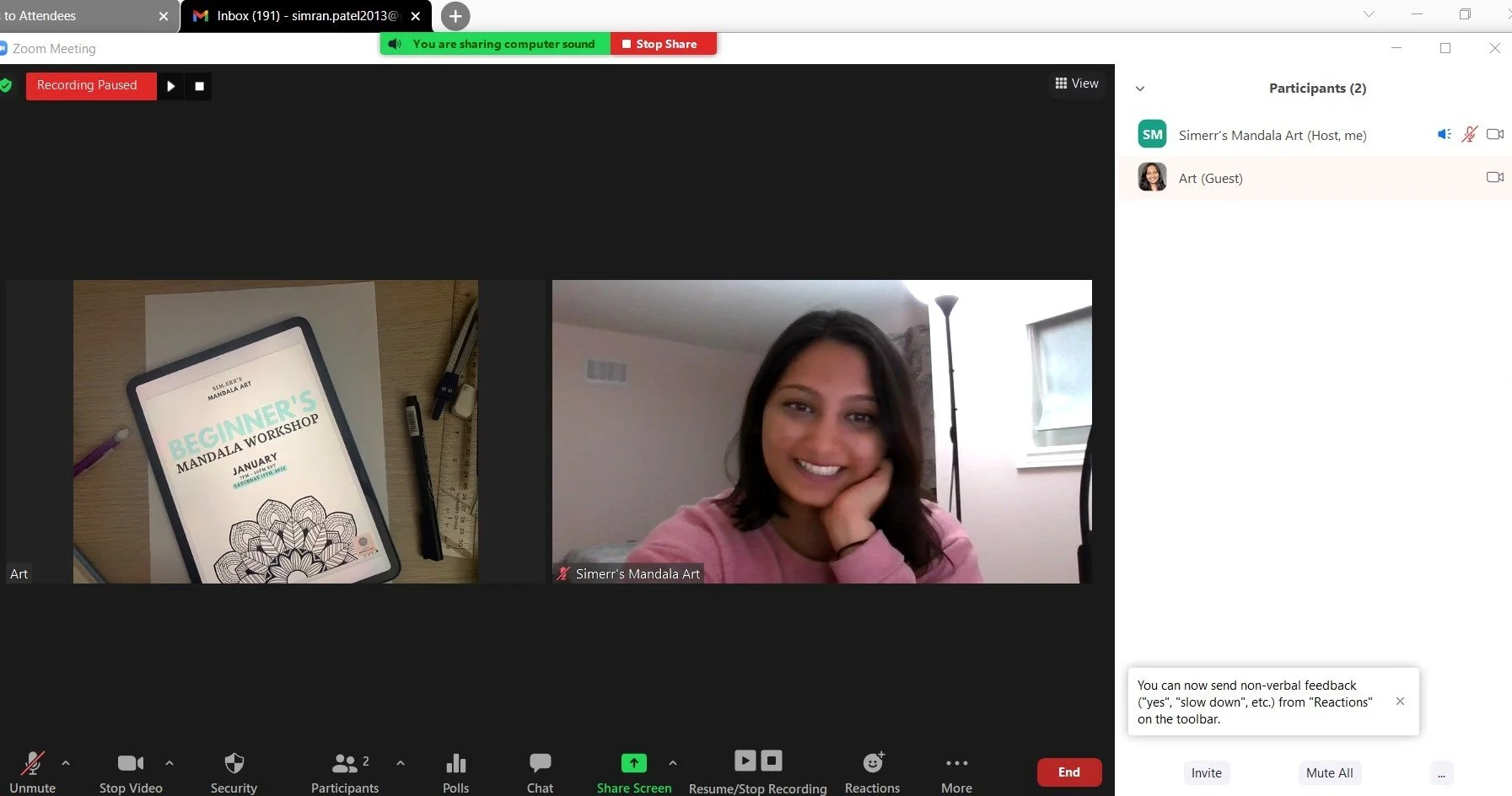
Task: Click green Share Screen button
Action: click(x=634, y=772)
